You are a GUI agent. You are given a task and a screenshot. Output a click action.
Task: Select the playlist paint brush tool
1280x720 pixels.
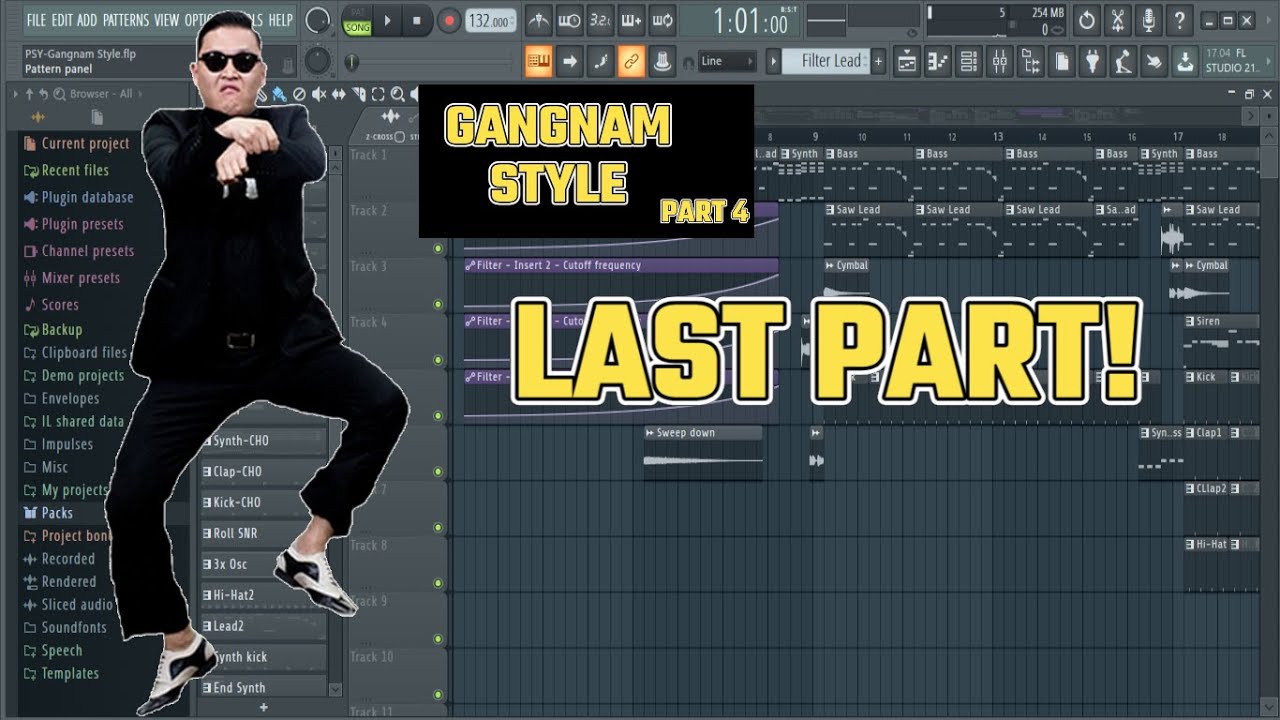(279, 95)
